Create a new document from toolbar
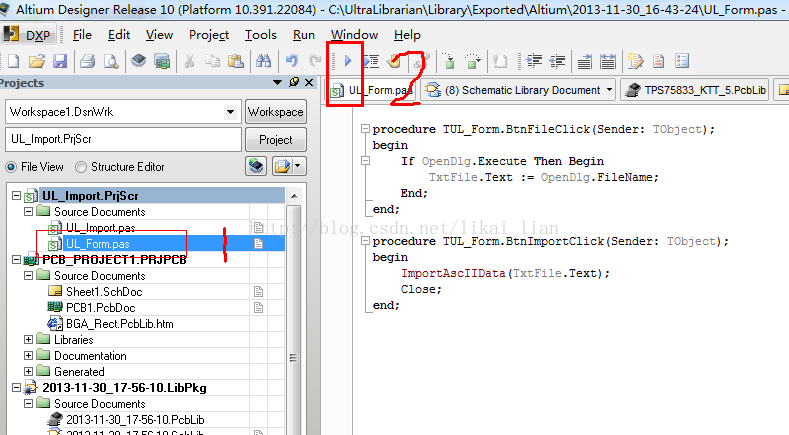Image resolution: width=789 pixels, height=435 pixels. [14, 61]
